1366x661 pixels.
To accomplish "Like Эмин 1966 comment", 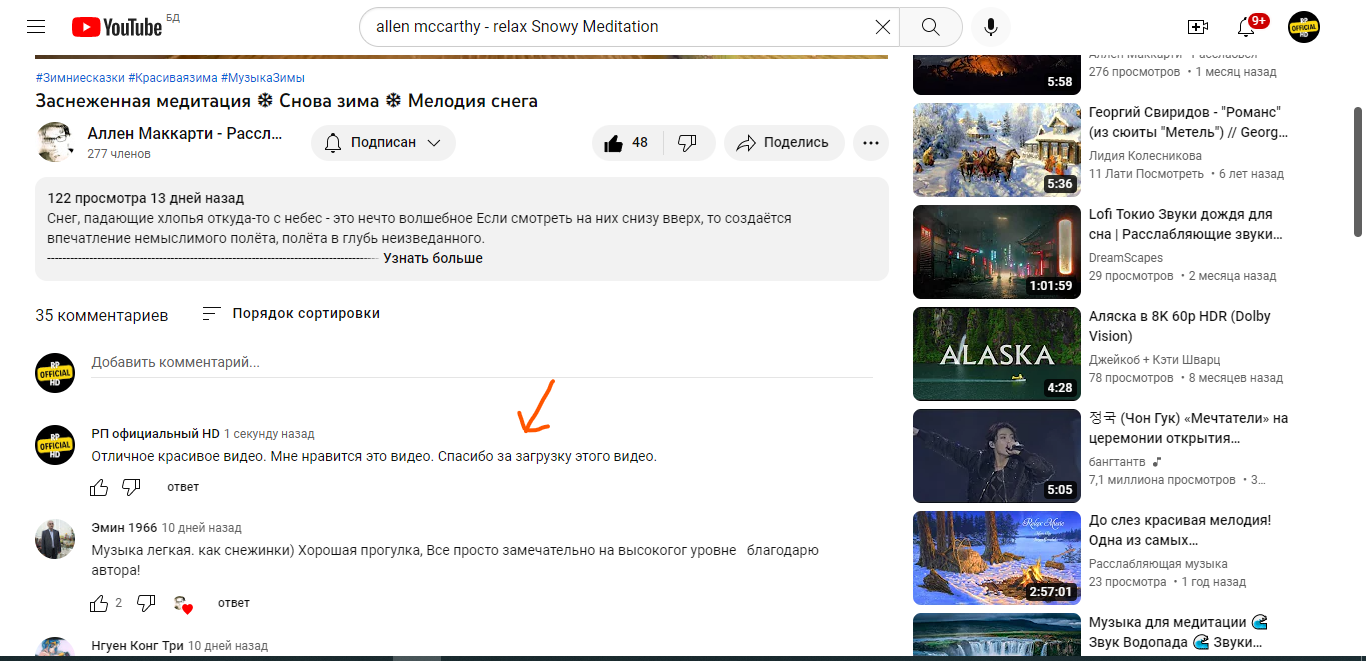I will point(99,603).
